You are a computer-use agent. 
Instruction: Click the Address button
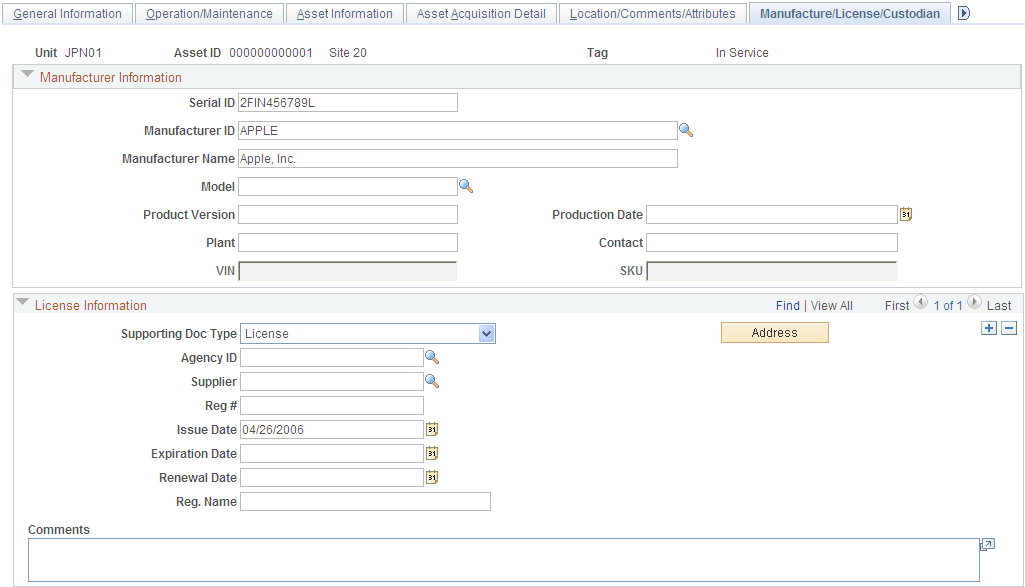pyautogui.click(x=775, y=333)
